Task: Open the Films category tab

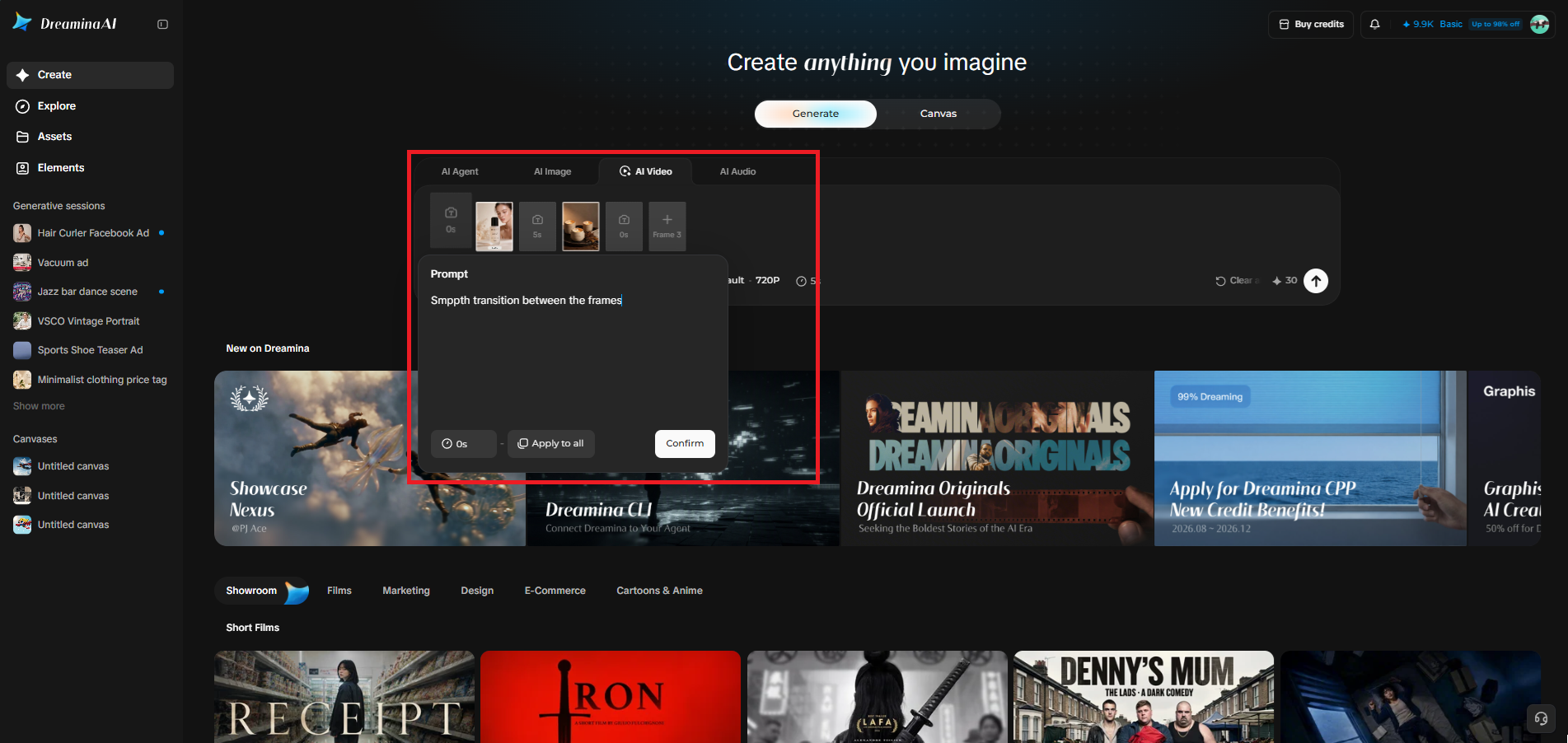Action: click(x=339, y=591)
